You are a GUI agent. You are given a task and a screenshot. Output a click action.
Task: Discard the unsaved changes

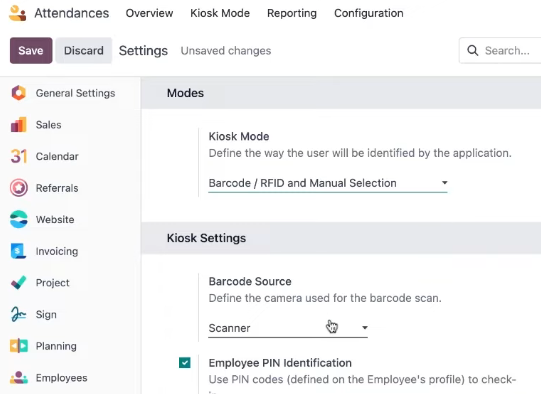point(83,50)
